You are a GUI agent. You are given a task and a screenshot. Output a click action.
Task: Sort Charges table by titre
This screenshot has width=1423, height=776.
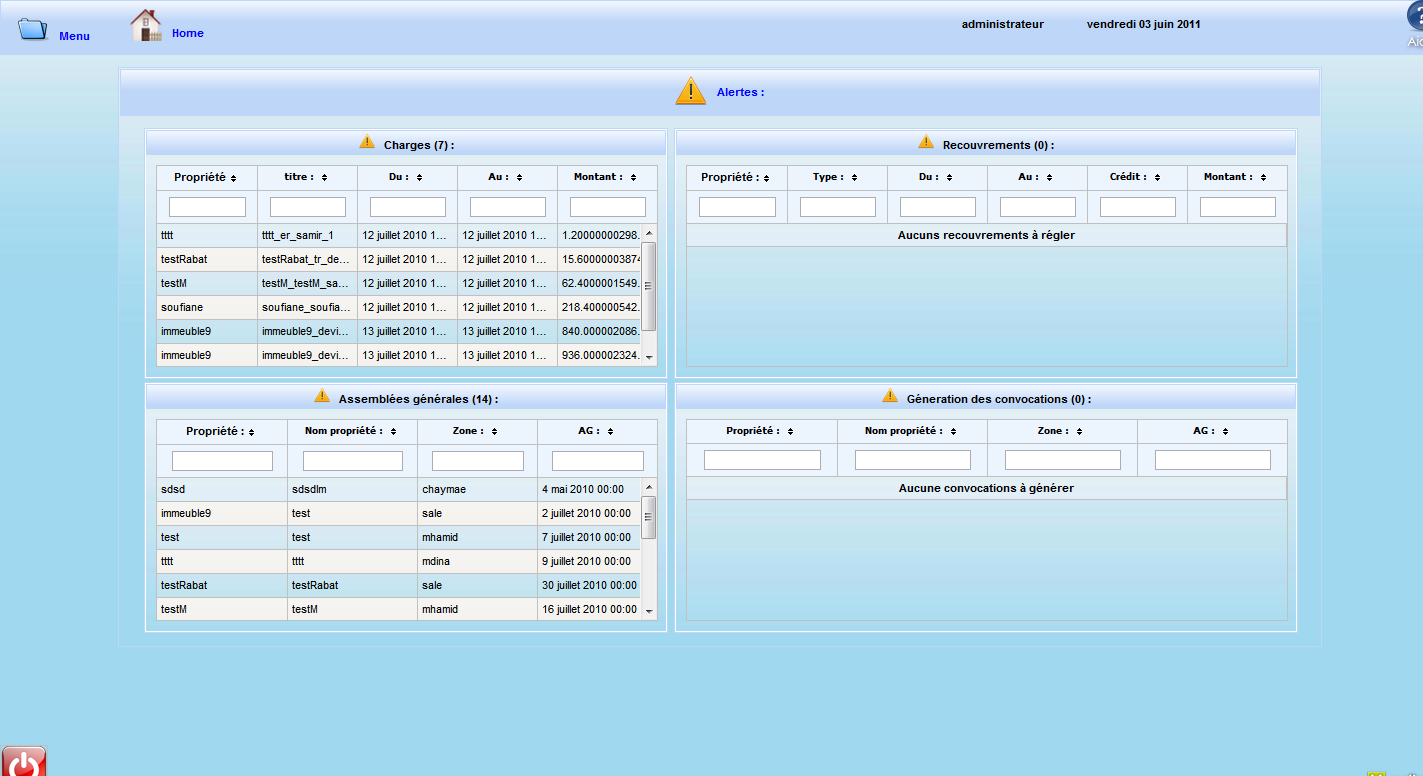click(x=325, y=177)
